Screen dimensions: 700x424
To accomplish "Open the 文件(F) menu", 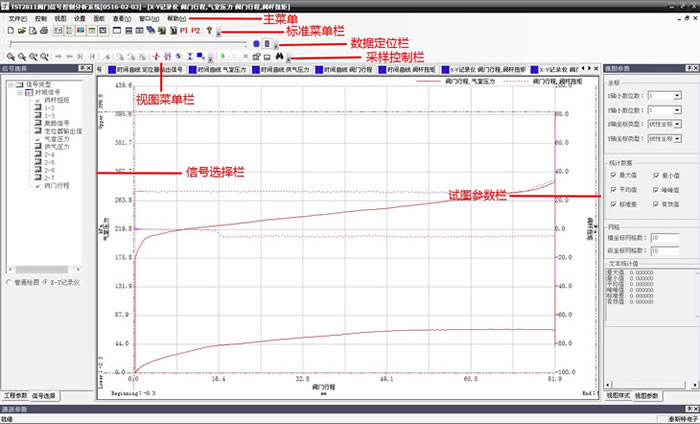I will point(18,18).
